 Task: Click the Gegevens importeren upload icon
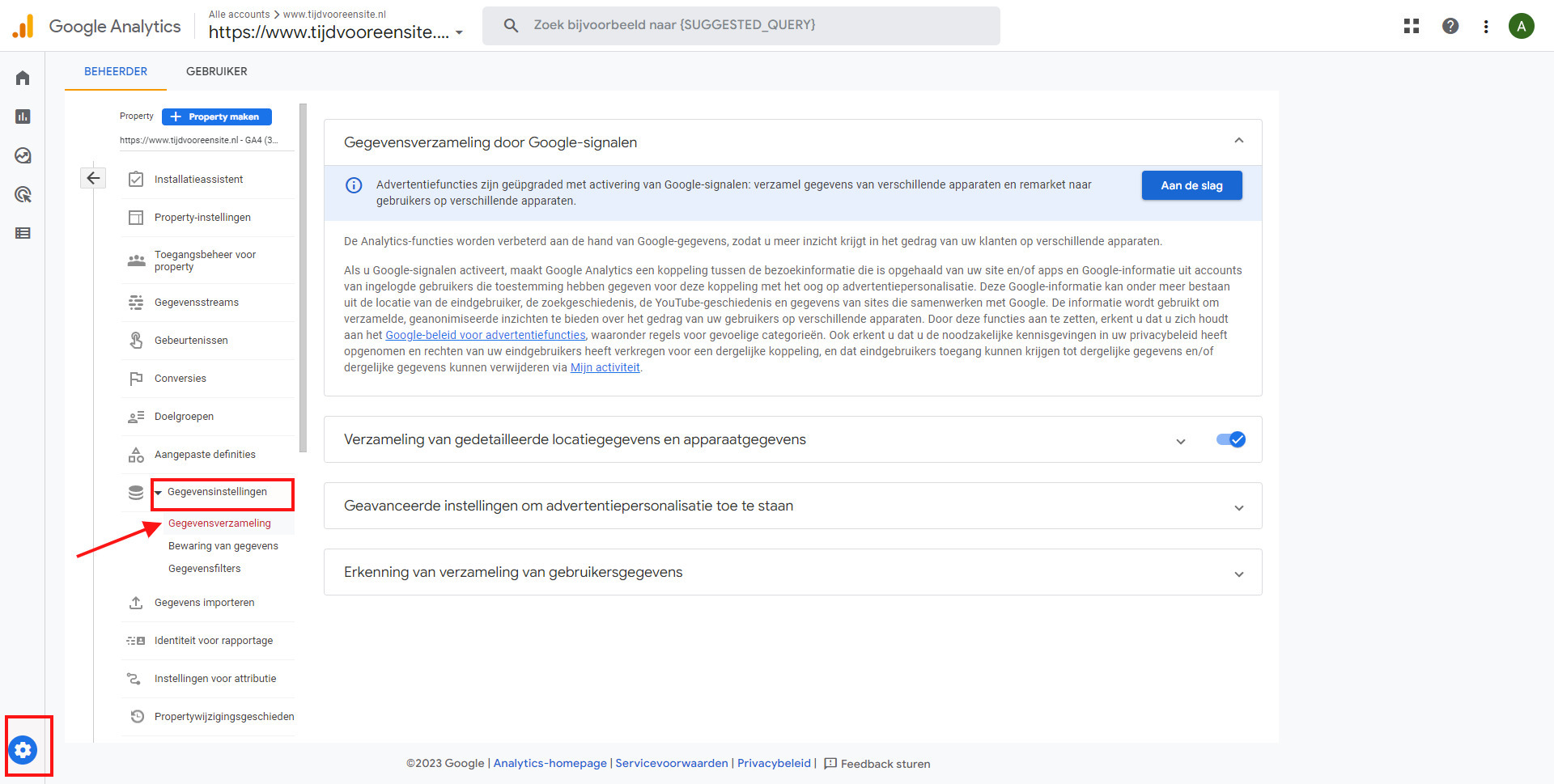point(136,603)
